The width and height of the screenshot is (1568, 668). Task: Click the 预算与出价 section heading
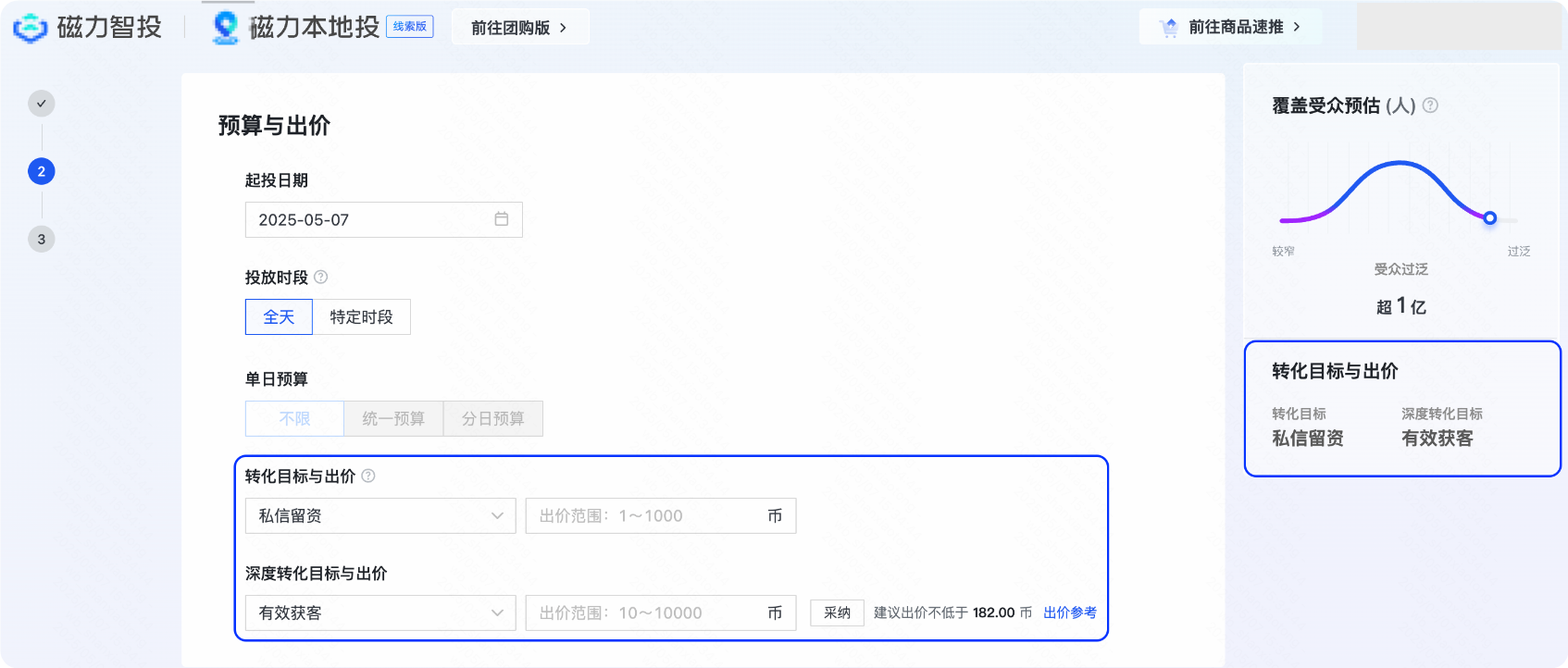[x=274, y=125]
